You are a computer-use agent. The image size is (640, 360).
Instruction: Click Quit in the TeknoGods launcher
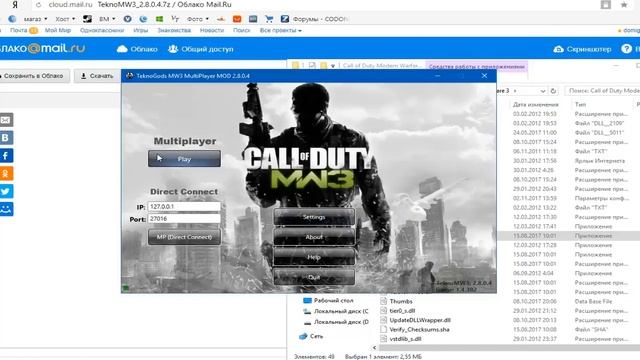314,277
